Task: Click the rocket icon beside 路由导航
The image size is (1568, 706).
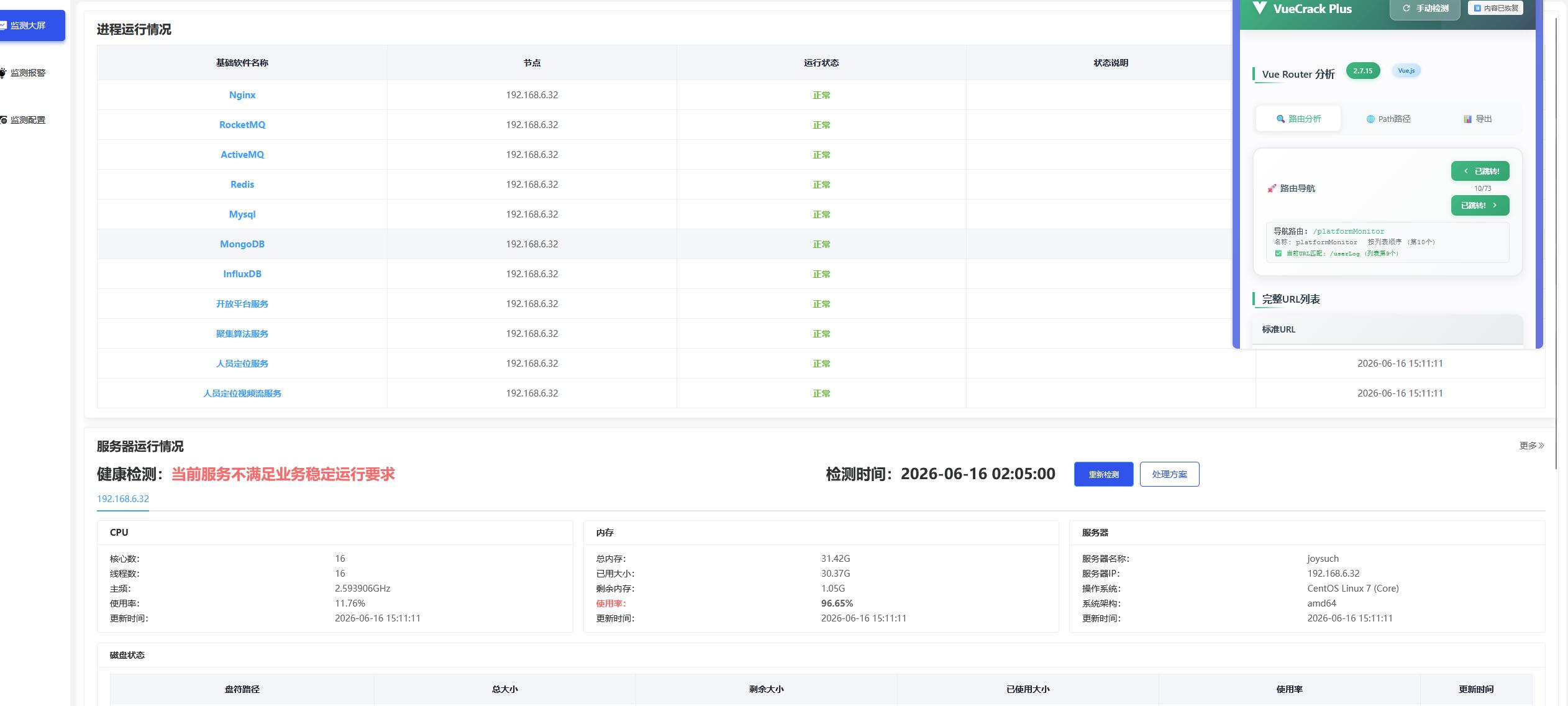Action: click(1272, 188)
